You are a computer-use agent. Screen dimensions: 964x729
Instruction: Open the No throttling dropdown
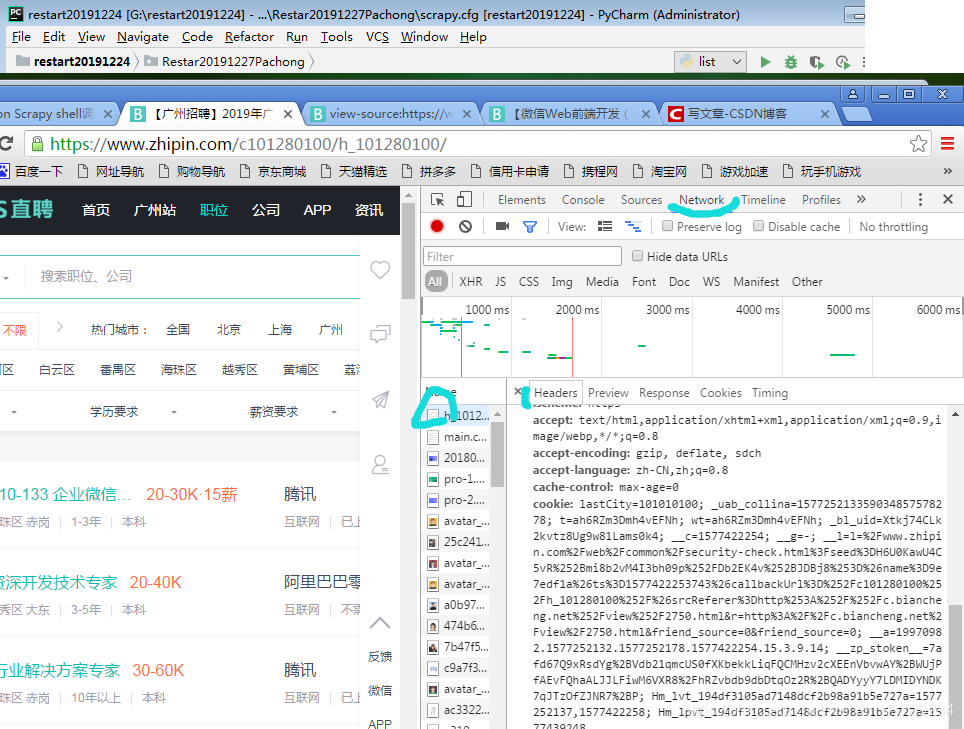click(893, 227)
